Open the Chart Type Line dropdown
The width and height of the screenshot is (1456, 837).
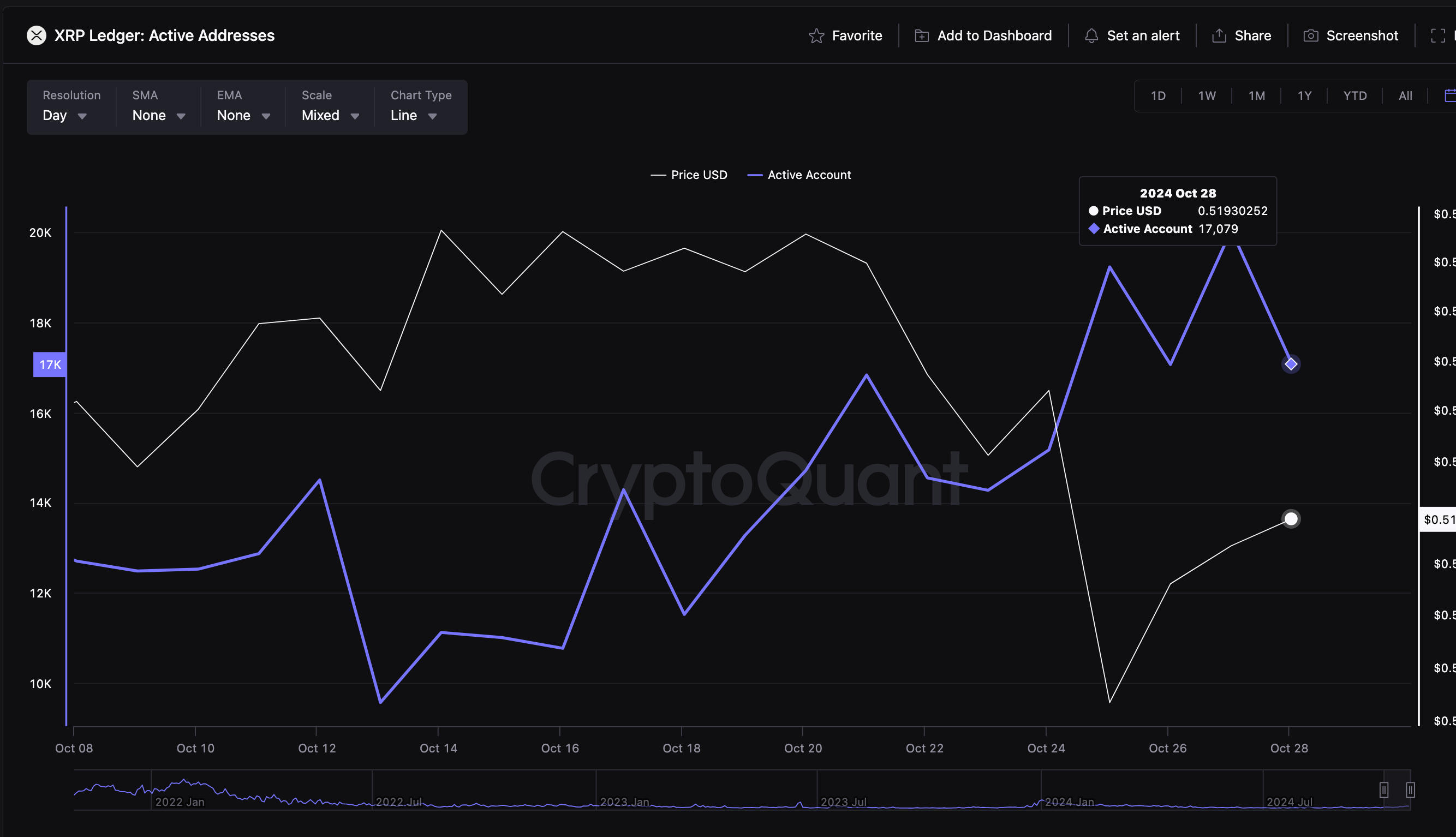pyautogui.click(x=421, y=107)
